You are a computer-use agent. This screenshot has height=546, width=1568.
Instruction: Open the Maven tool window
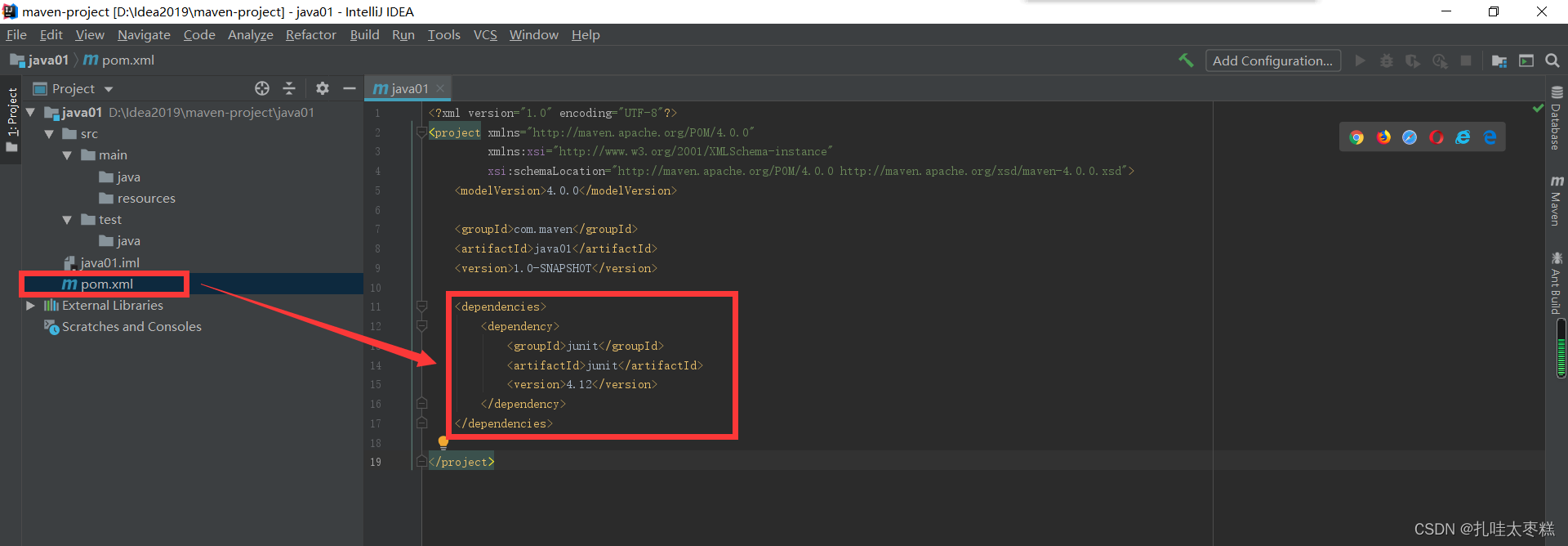(x=1557, y=200)
